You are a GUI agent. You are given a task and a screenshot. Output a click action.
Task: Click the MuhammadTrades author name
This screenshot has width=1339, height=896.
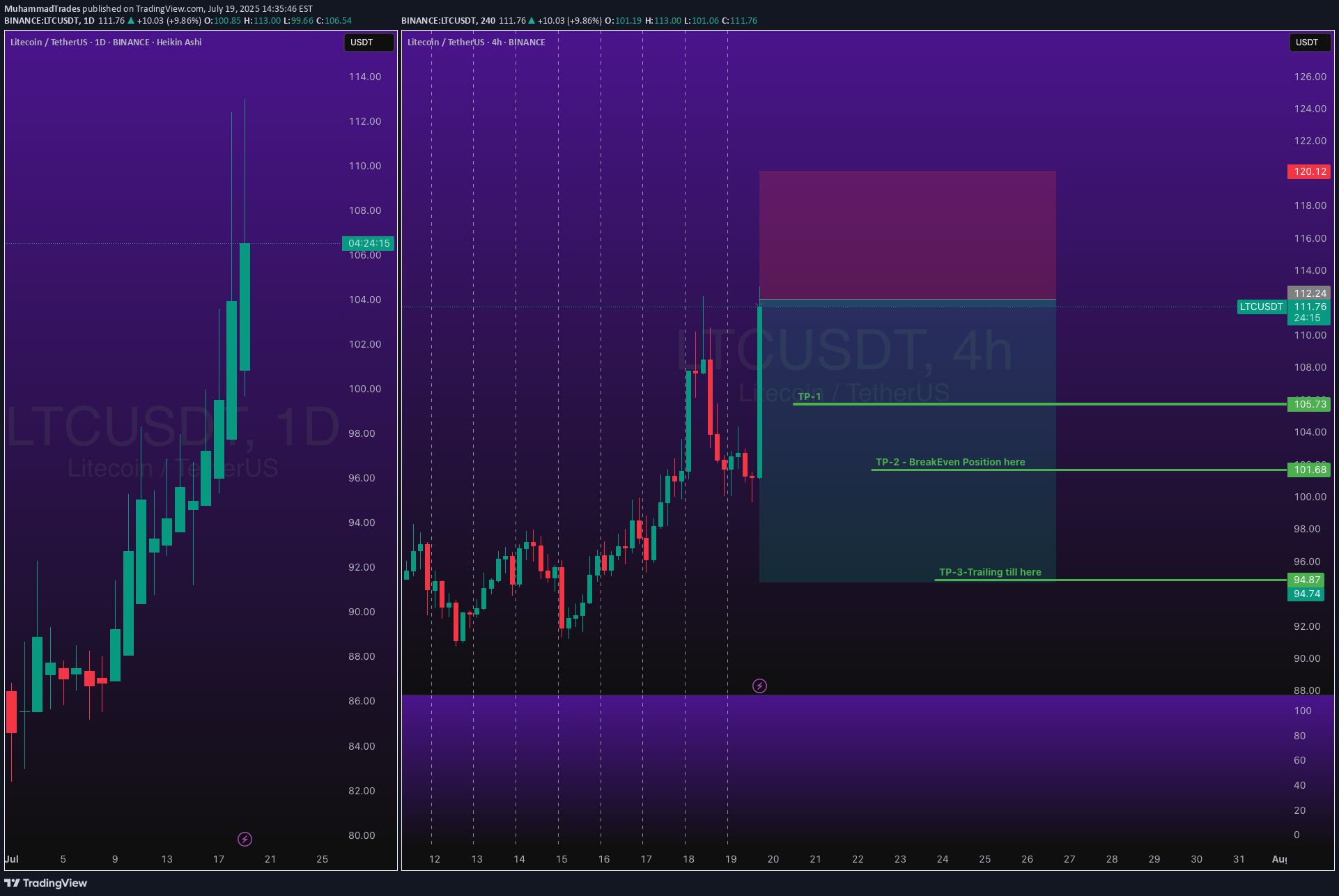pos(42,9)
